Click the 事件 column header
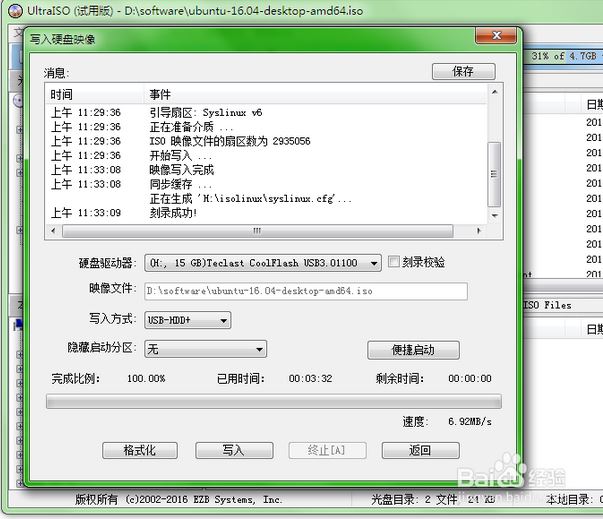The height and width of the screenshot is (519, 603). [315, 94]
